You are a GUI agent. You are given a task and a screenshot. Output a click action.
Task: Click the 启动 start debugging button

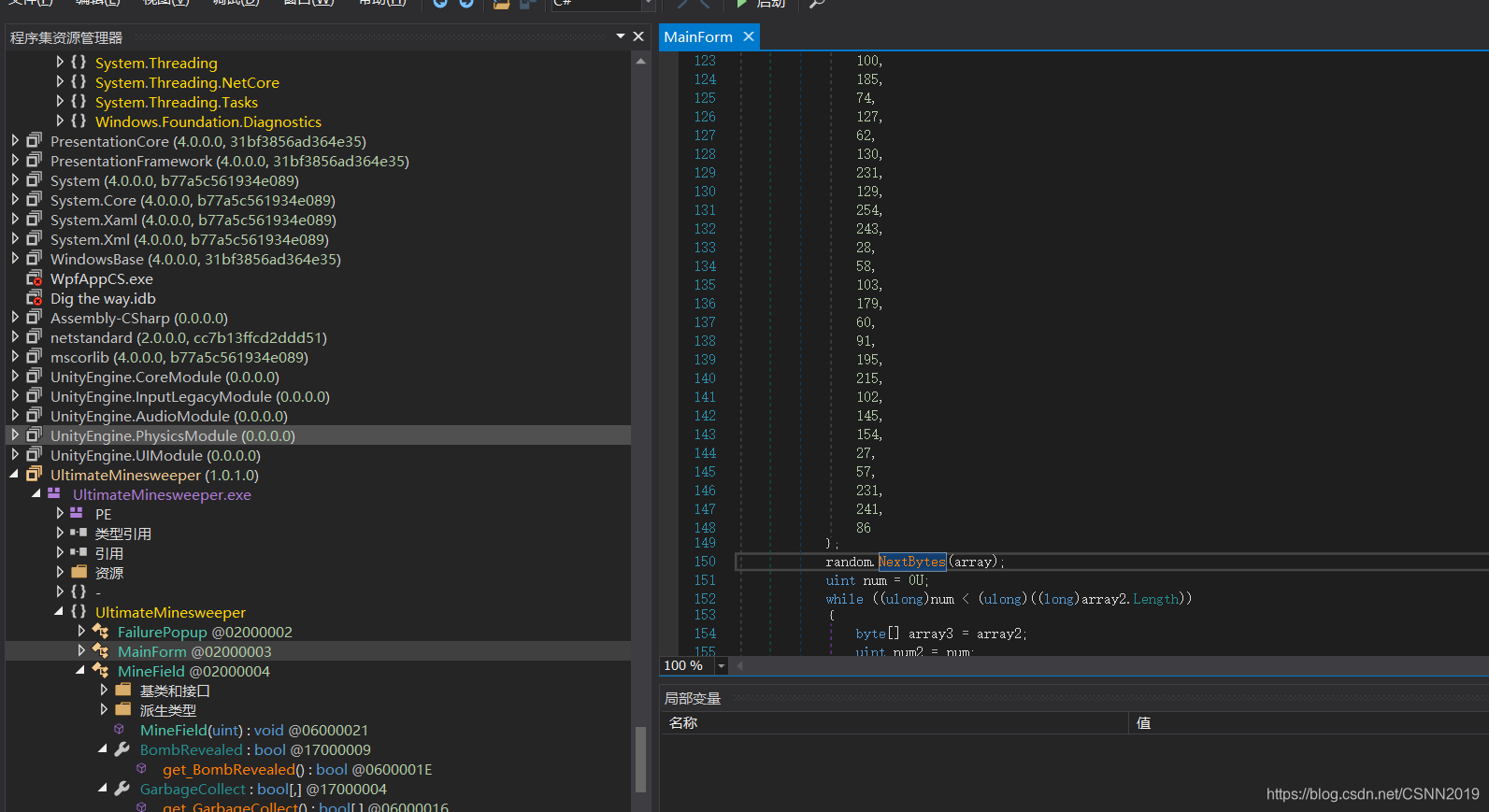pyautogui.click(x=762, y=4)
